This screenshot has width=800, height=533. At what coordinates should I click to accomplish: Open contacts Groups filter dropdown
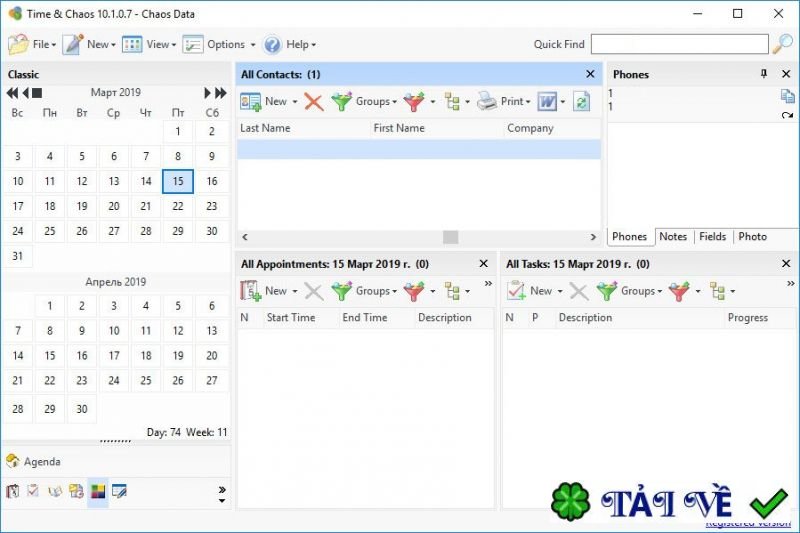tap(364, 101)
